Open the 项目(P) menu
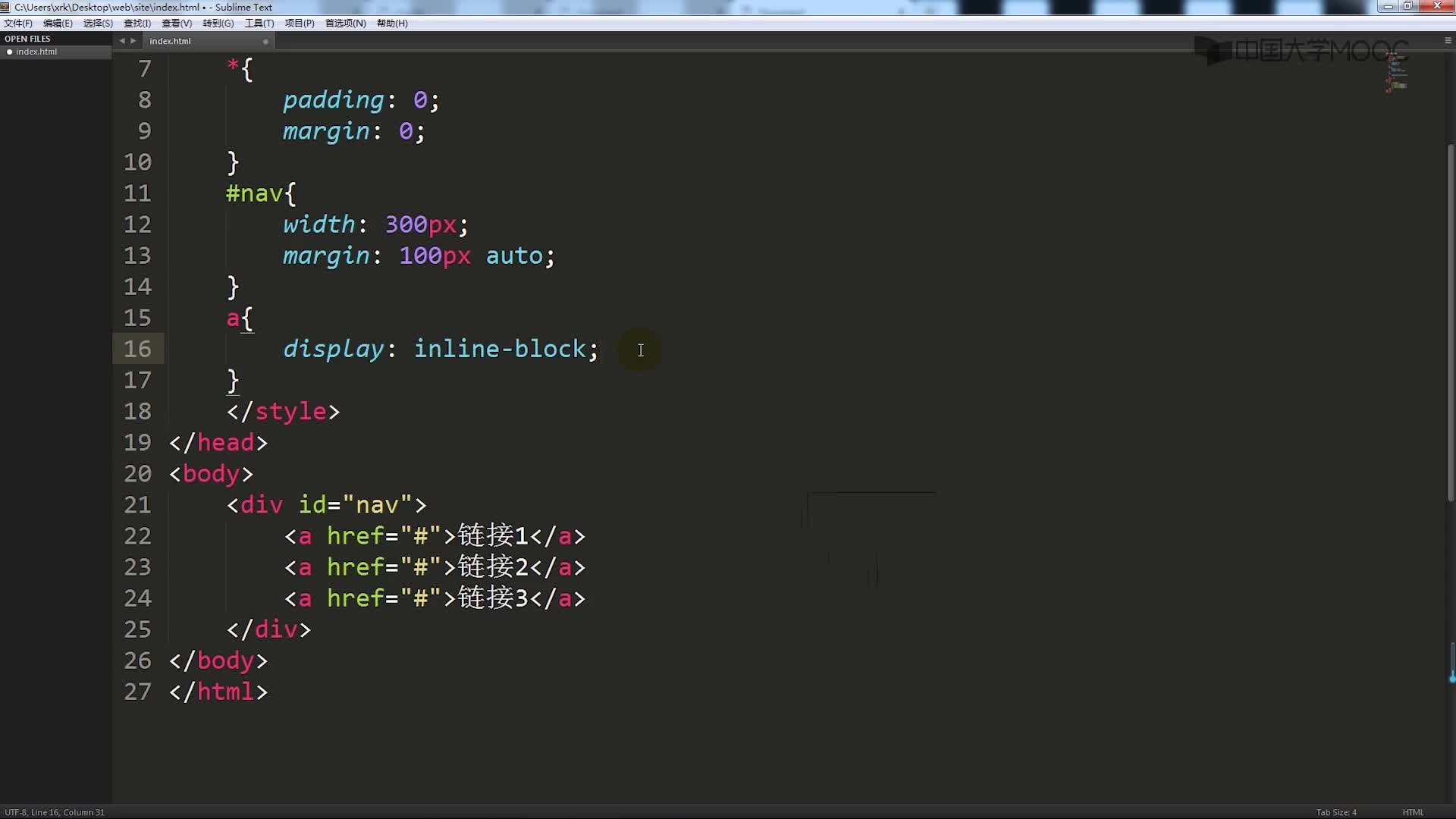The width and height of the screenshot is (1456, 819). 299,24
